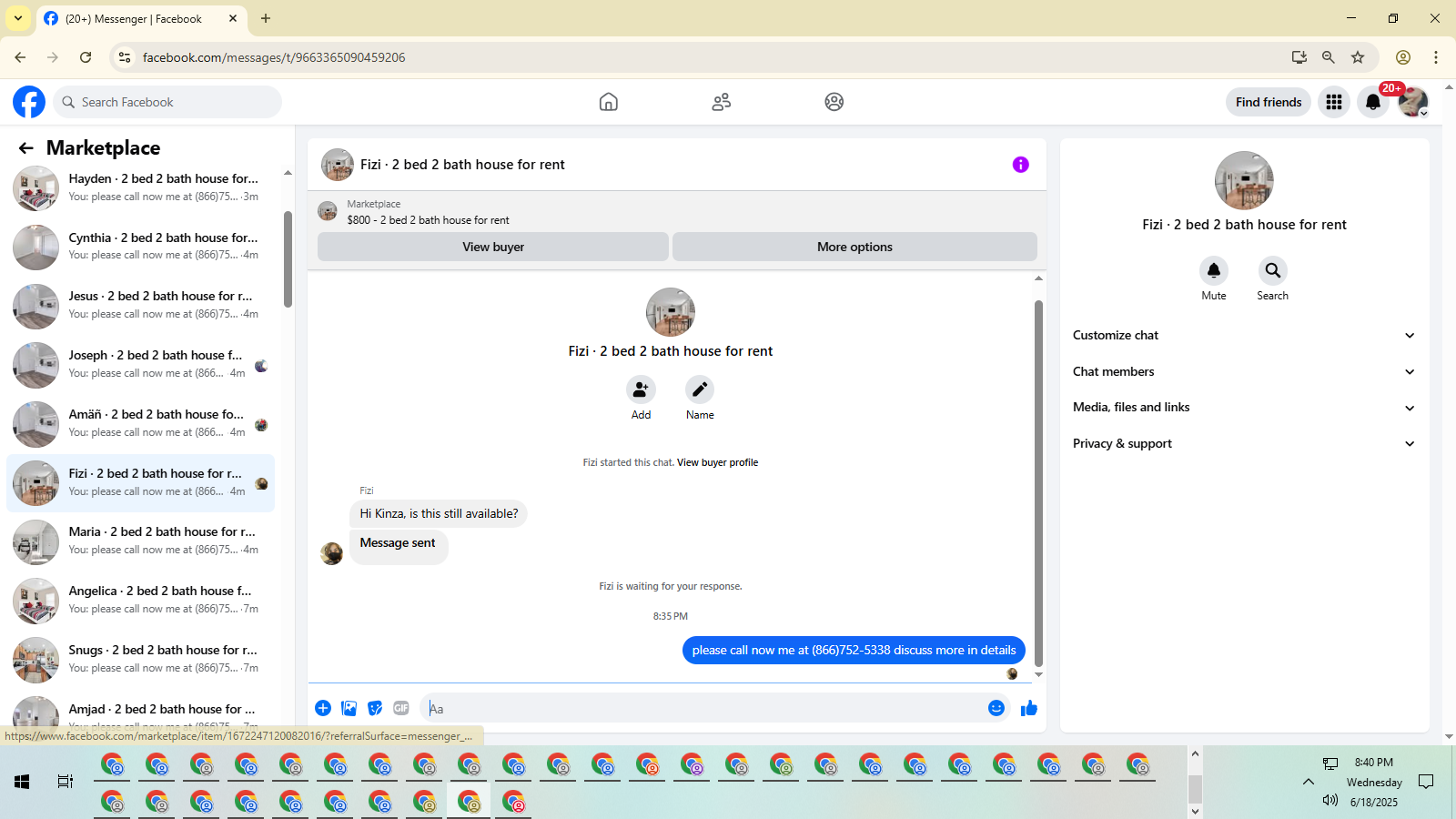
Task: Open Maria's conversation
Action: pyautogui.click(x=141, y=541)
